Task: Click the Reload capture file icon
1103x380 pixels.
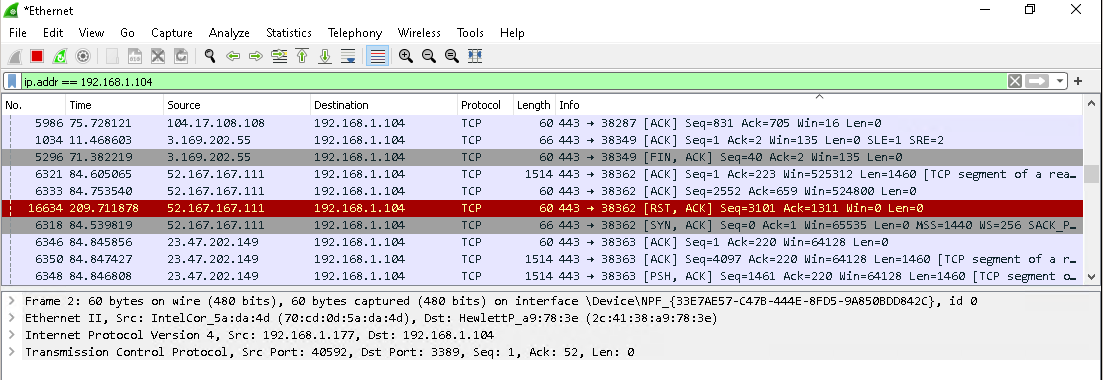Action: pos(181,56)
